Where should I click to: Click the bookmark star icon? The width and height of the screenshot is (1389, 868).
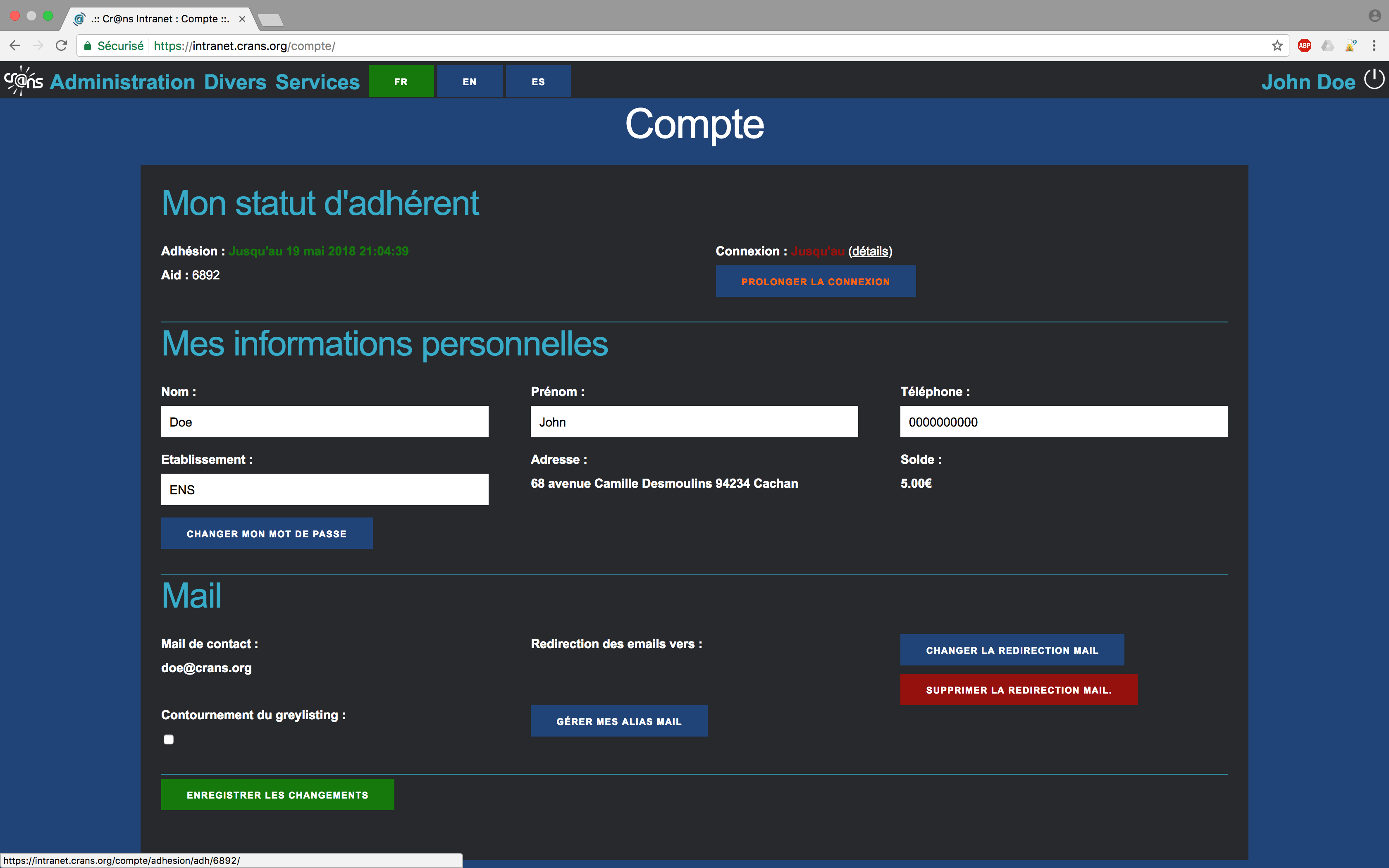1277,46
